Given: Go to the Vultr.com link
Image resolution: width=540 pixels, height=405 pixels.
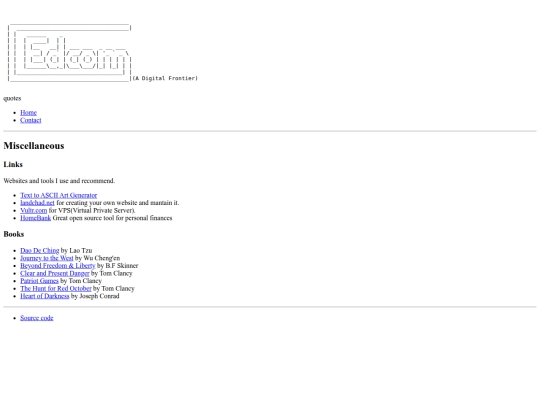Looking at the screenshot, I should [x=33, y=210].
